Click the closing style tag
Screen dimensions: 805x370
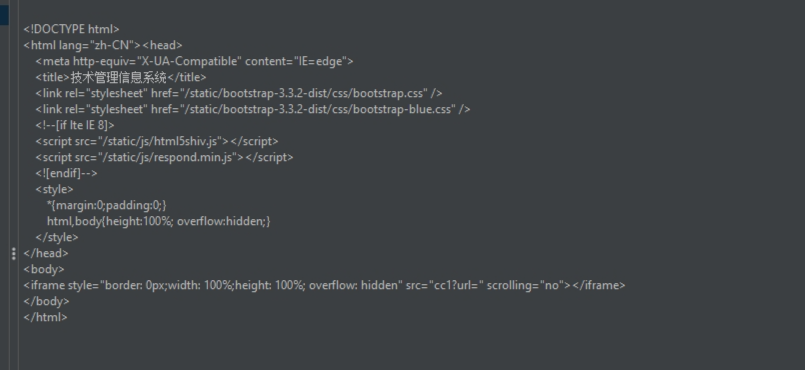click(57, 237)
